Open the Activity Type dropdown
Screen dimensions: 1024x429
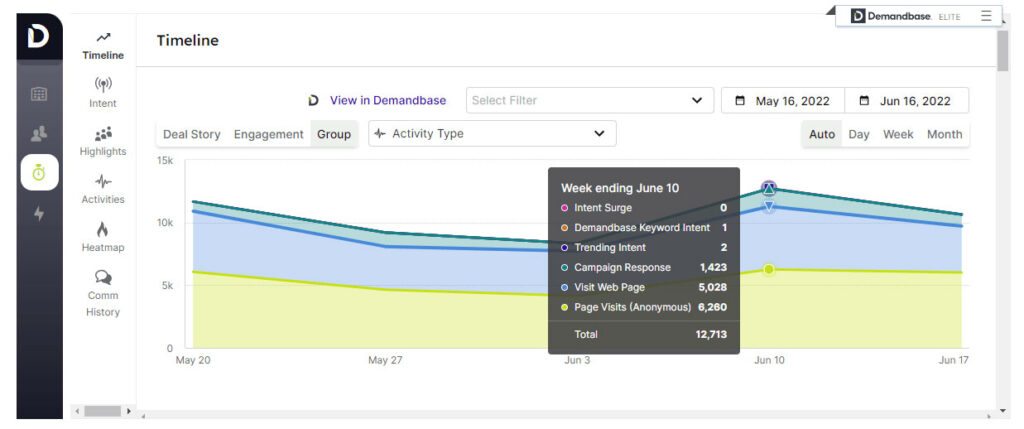[492, 133]
